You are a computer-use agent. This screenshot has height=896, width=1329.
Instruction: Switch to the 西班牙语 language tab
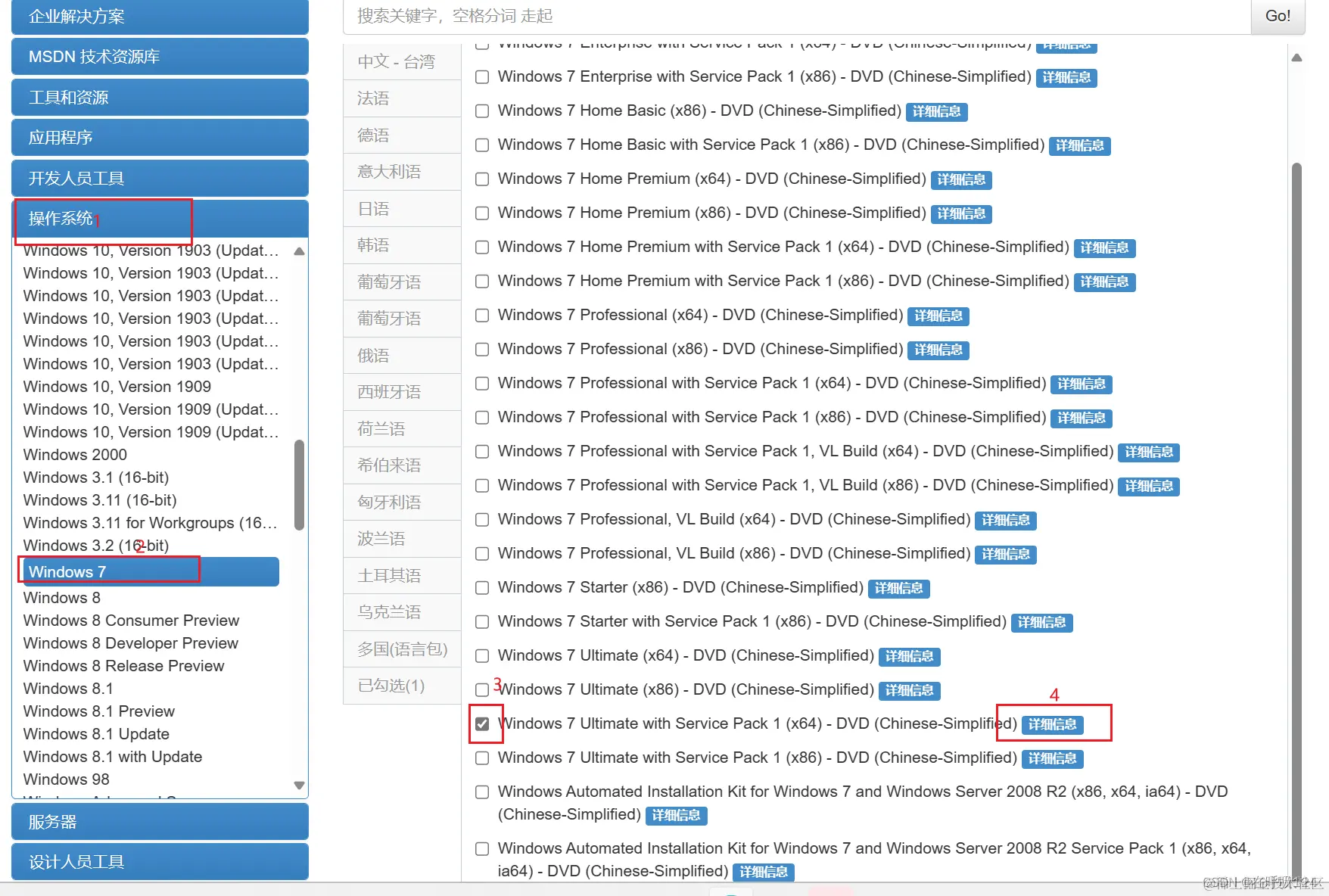402,392
